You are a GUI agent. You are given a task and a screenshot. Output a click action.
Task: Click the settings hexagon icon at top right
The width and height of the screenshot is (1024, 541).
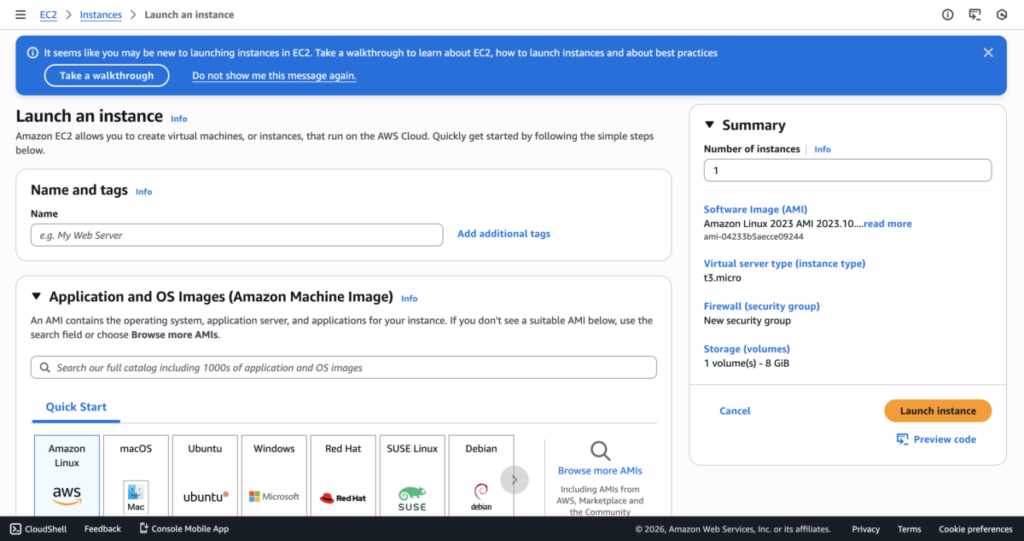(1001, 15)
